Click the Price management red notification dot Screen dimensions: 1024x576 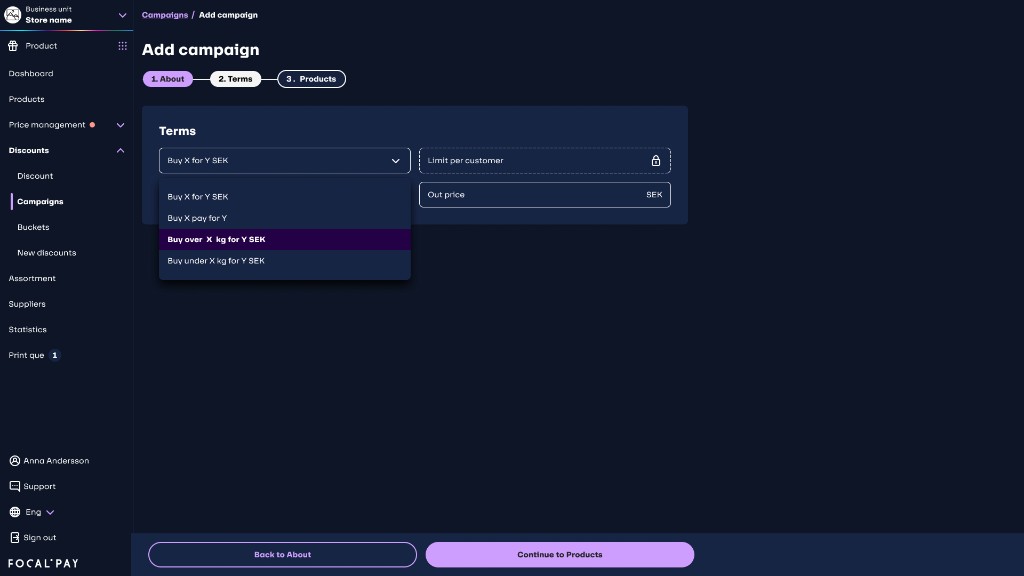pos(92,125)
